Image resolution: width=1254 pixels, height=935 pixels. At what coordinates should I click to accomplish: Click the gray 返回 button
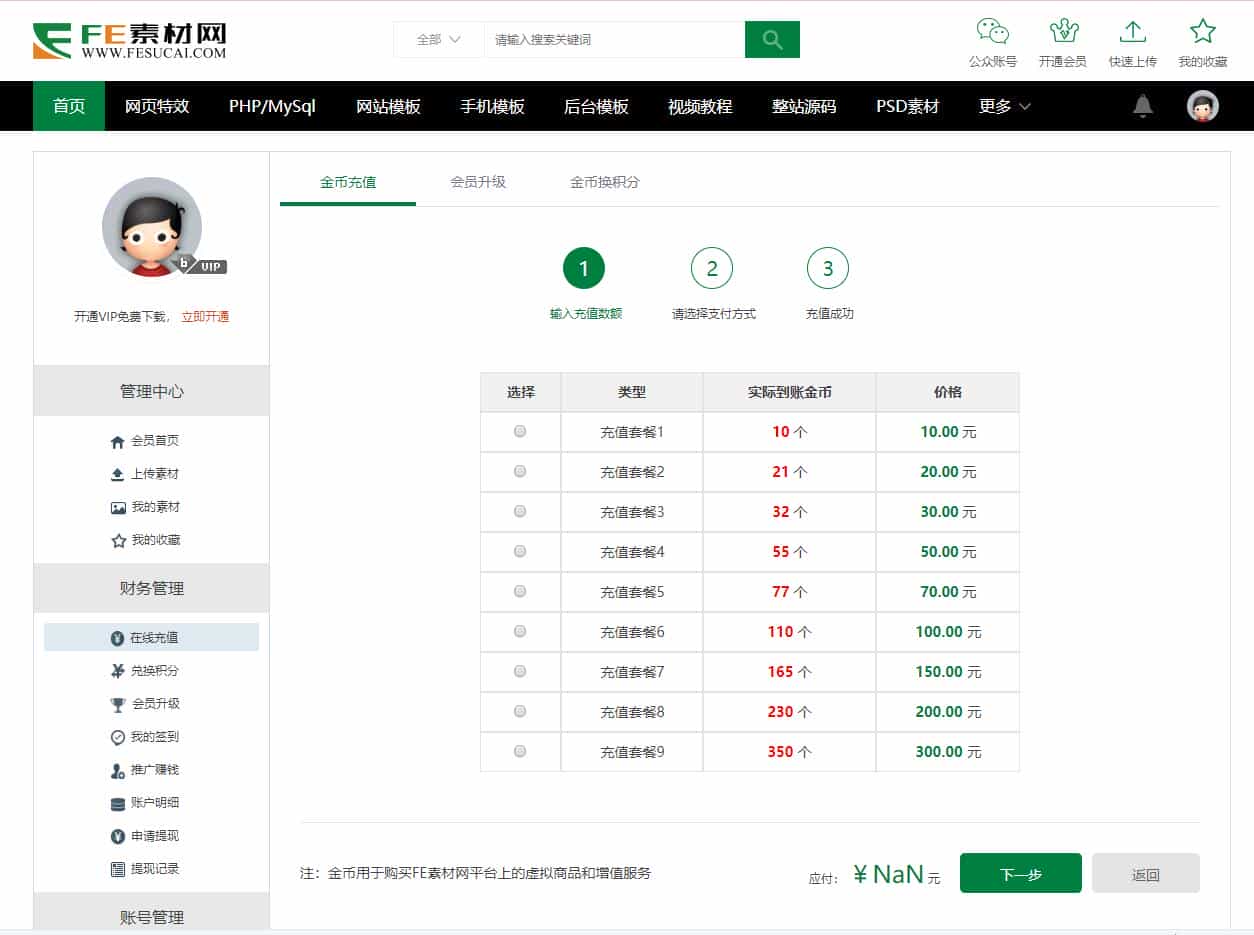[1146, 873]
